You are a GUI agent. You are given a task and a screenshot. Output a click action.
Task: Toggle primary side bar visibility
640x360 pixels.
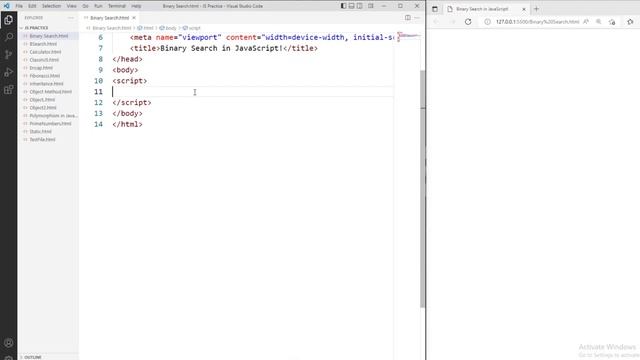pyautogui.click(x=344, y=6)
